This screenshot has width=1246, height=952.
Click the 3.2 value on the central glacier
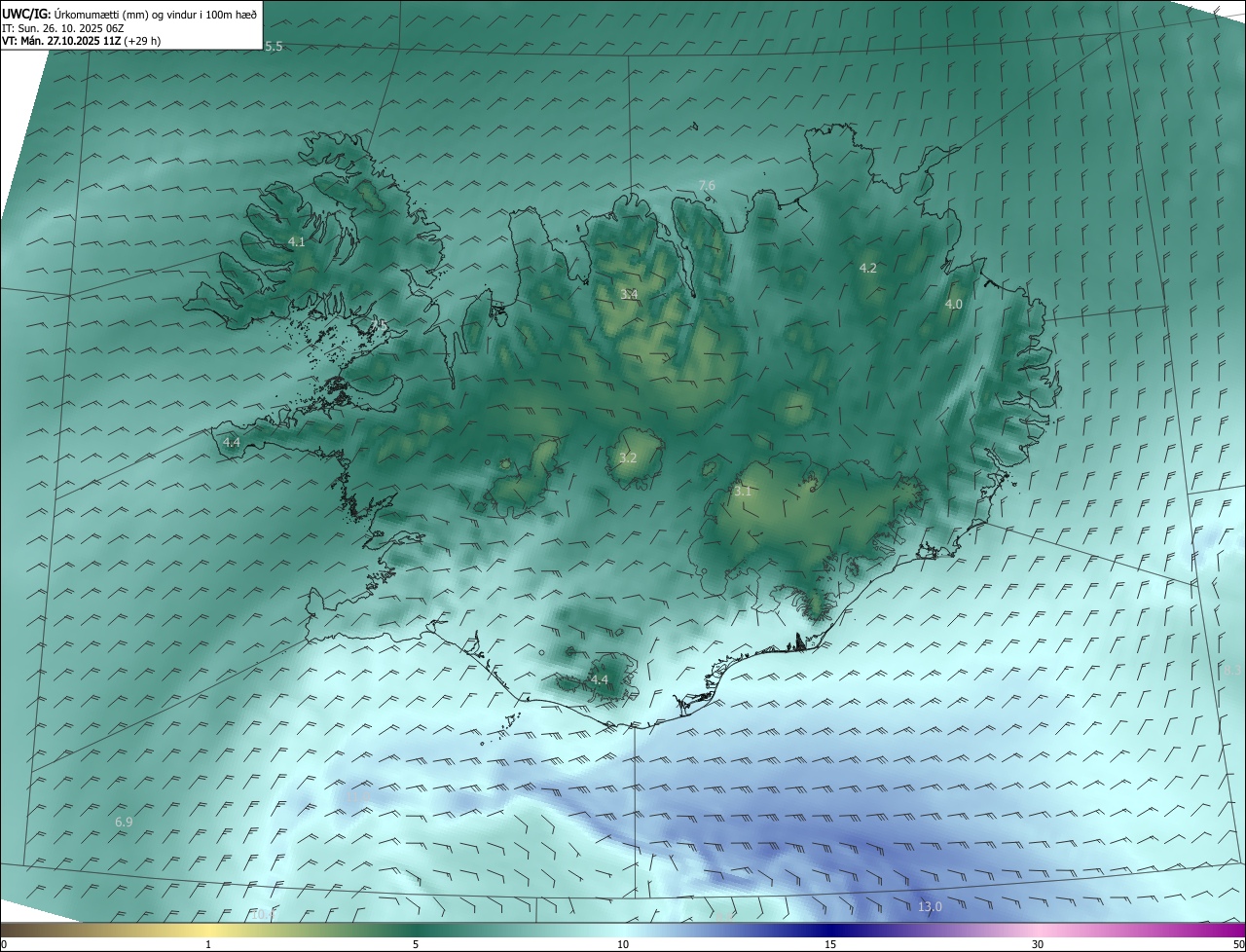pos(629,458)
